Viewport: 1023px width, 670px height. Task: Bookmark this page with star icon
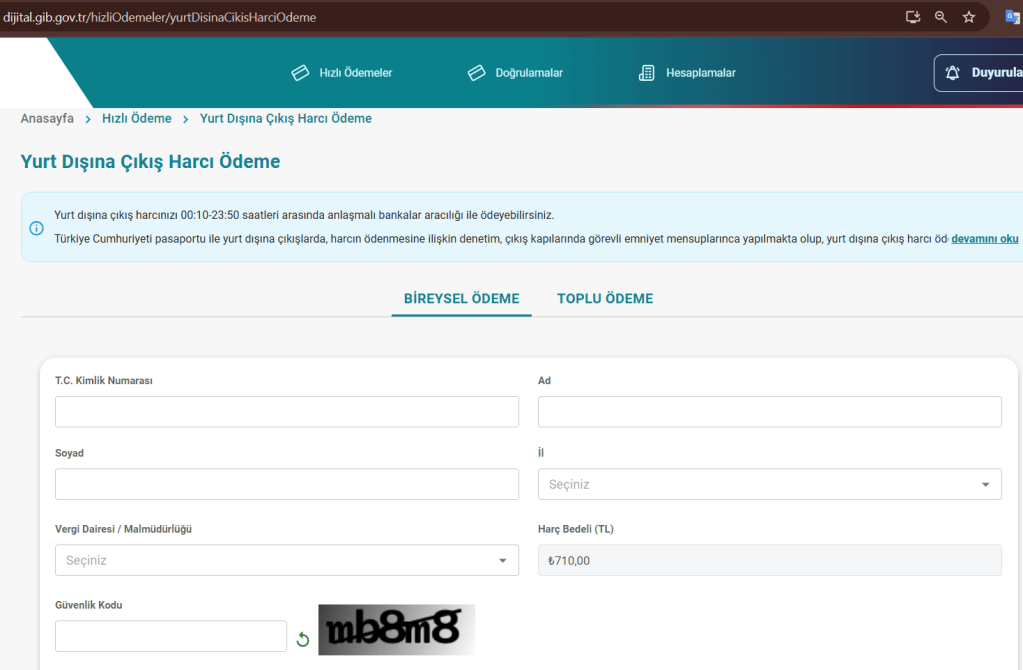tap(968, 17)
